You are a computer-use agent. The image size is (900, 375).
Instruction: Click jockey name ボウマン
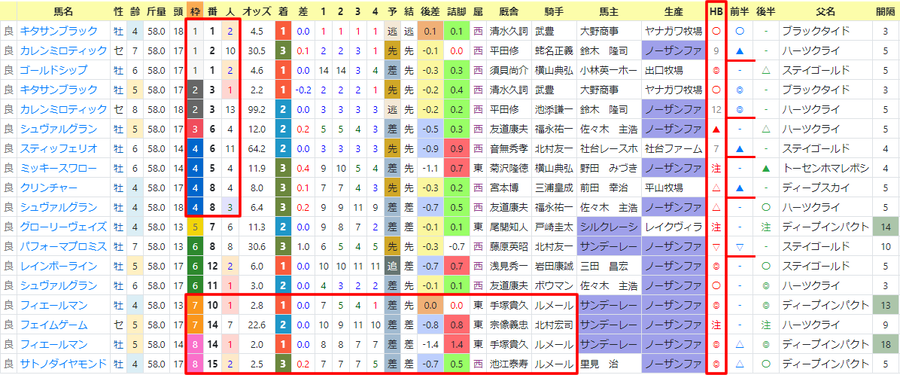(x=549, y=286)
